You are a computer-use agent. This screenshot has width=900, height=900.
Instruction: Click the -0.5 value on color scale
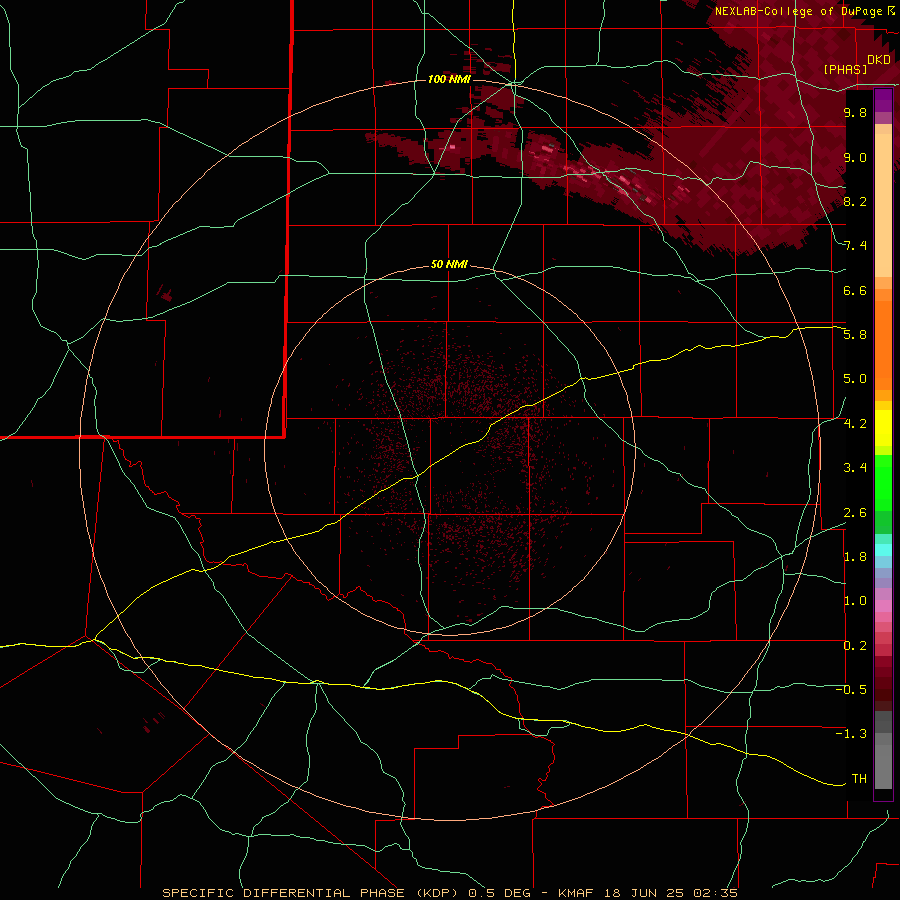tap(851, 690)
